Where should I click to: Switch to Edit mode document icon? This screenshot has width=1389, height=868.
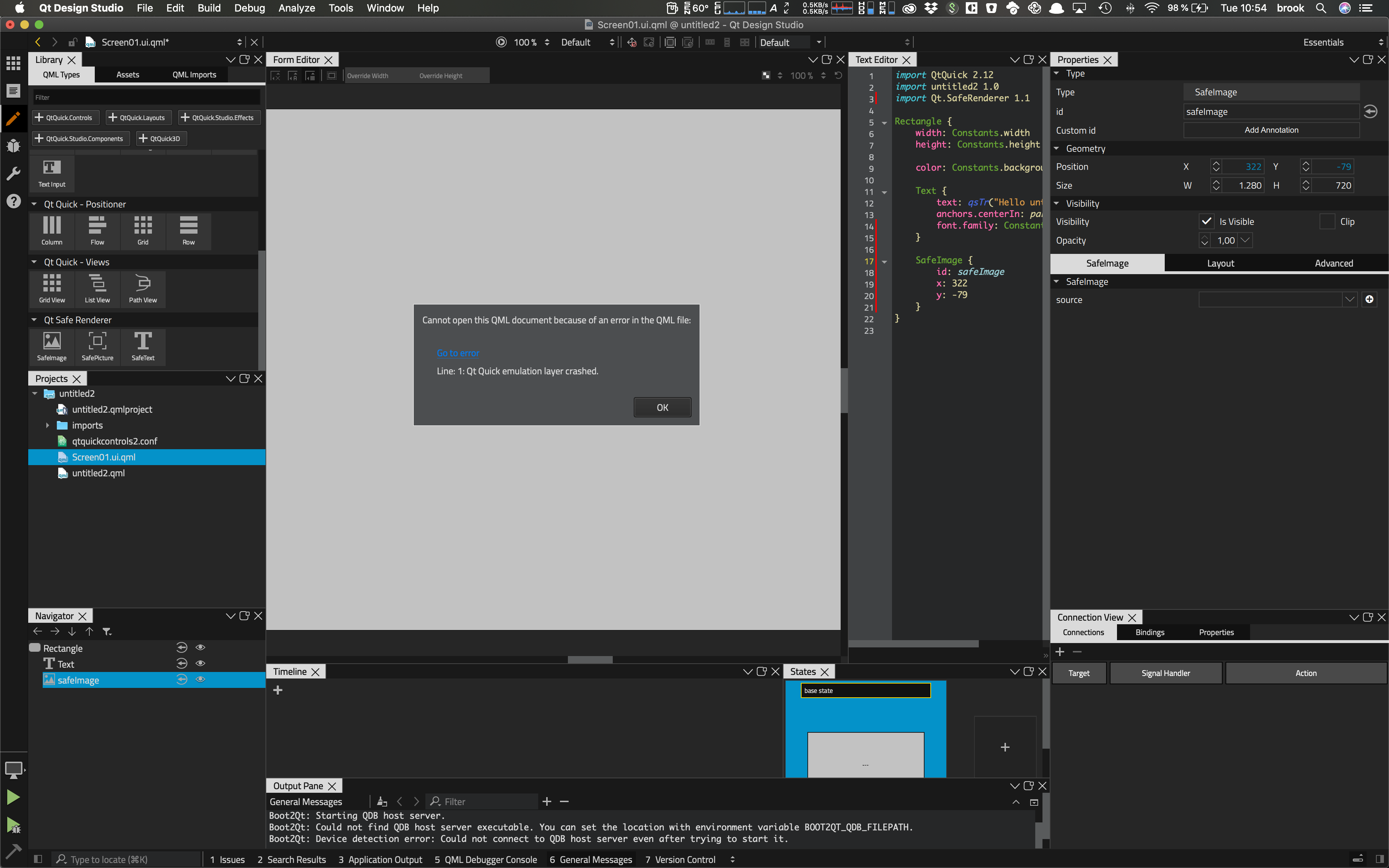(x=13, y=91)
